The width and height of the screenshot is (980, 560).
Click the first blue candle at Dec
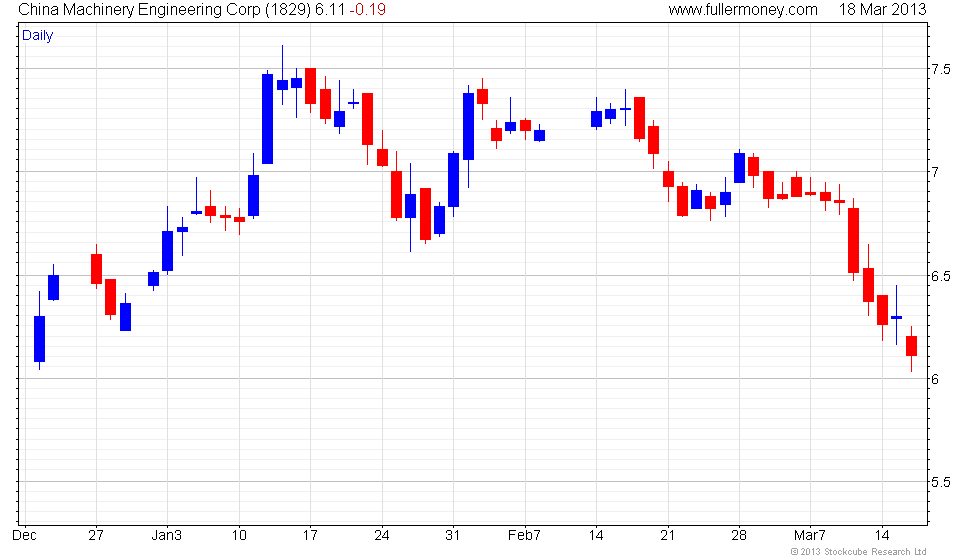click(39, 339)
